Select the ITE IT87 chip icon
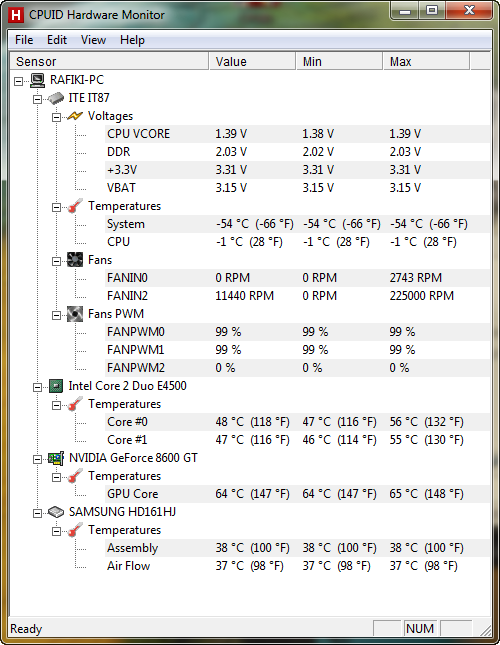Viewport: 500px width, 645px height. [56, 98]
